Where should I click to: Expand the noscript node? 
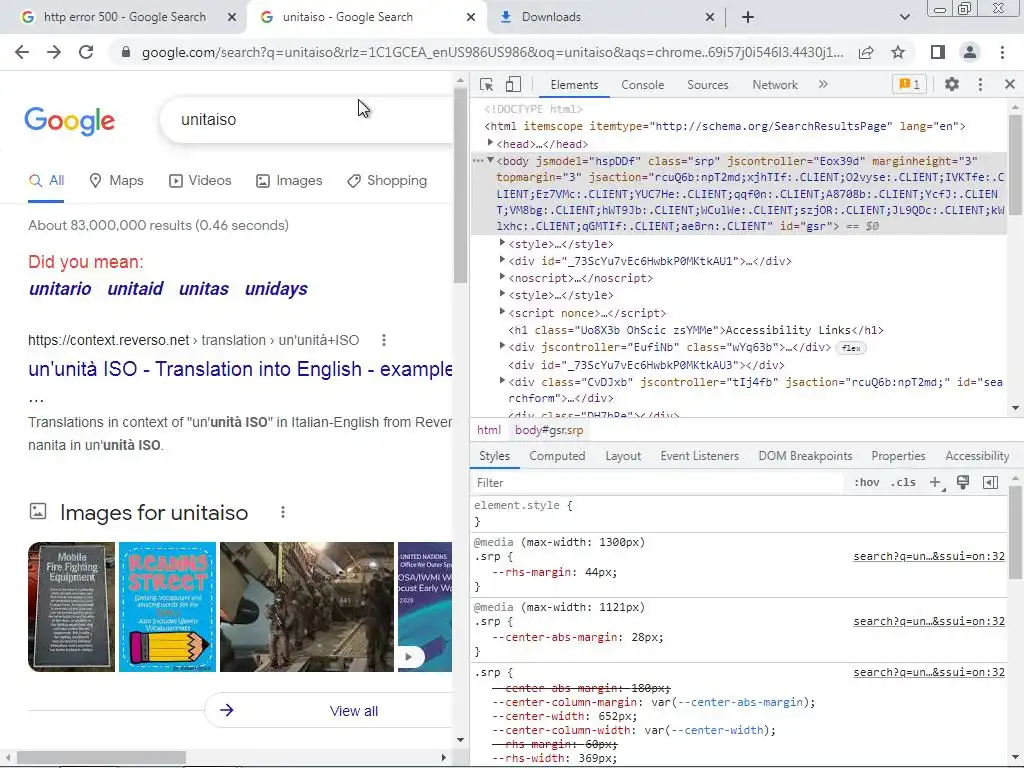[502, 277]
